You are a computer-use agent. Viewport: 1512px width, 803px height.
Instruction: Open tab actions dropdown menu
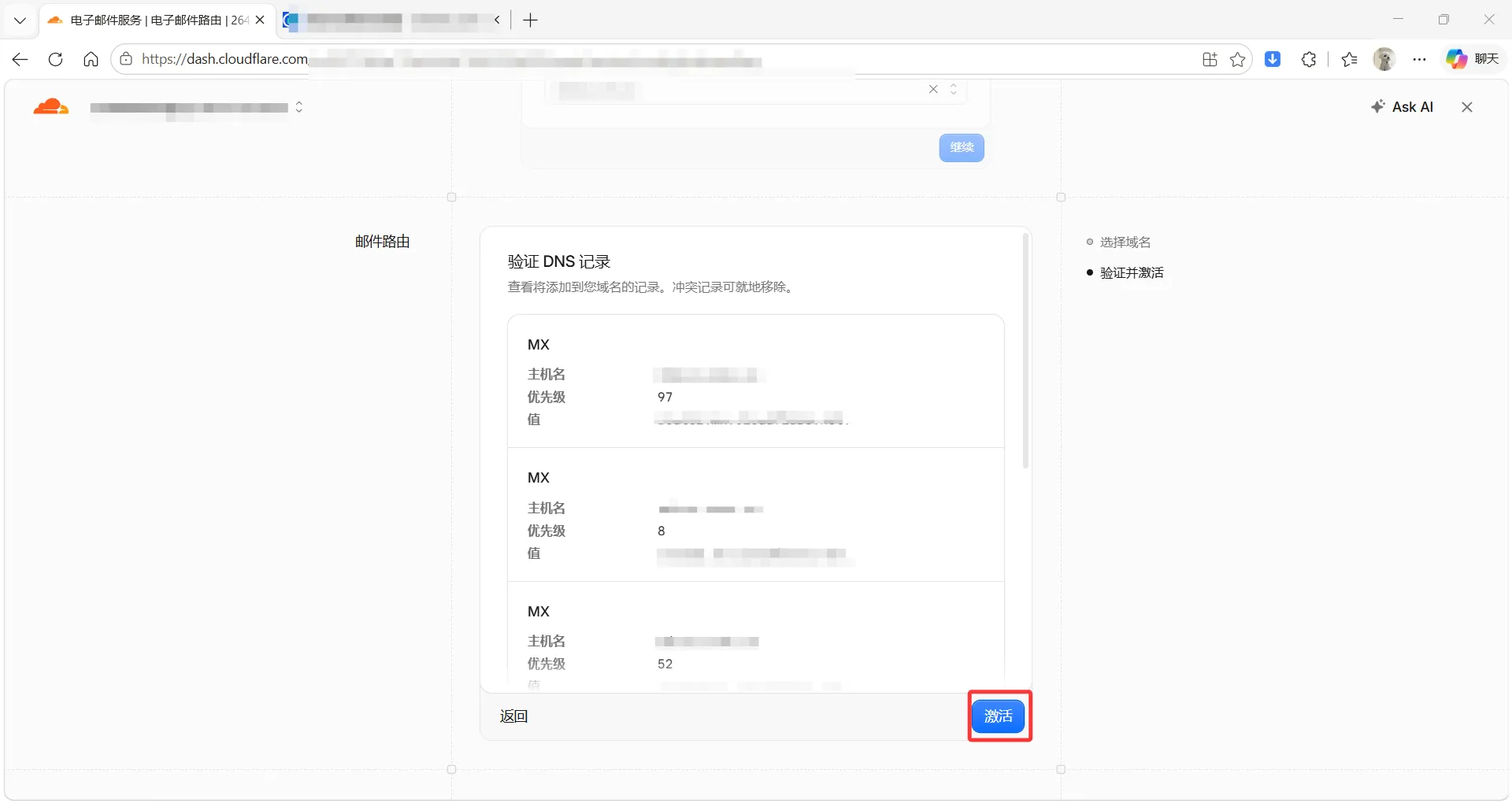(x=20, y=20)
